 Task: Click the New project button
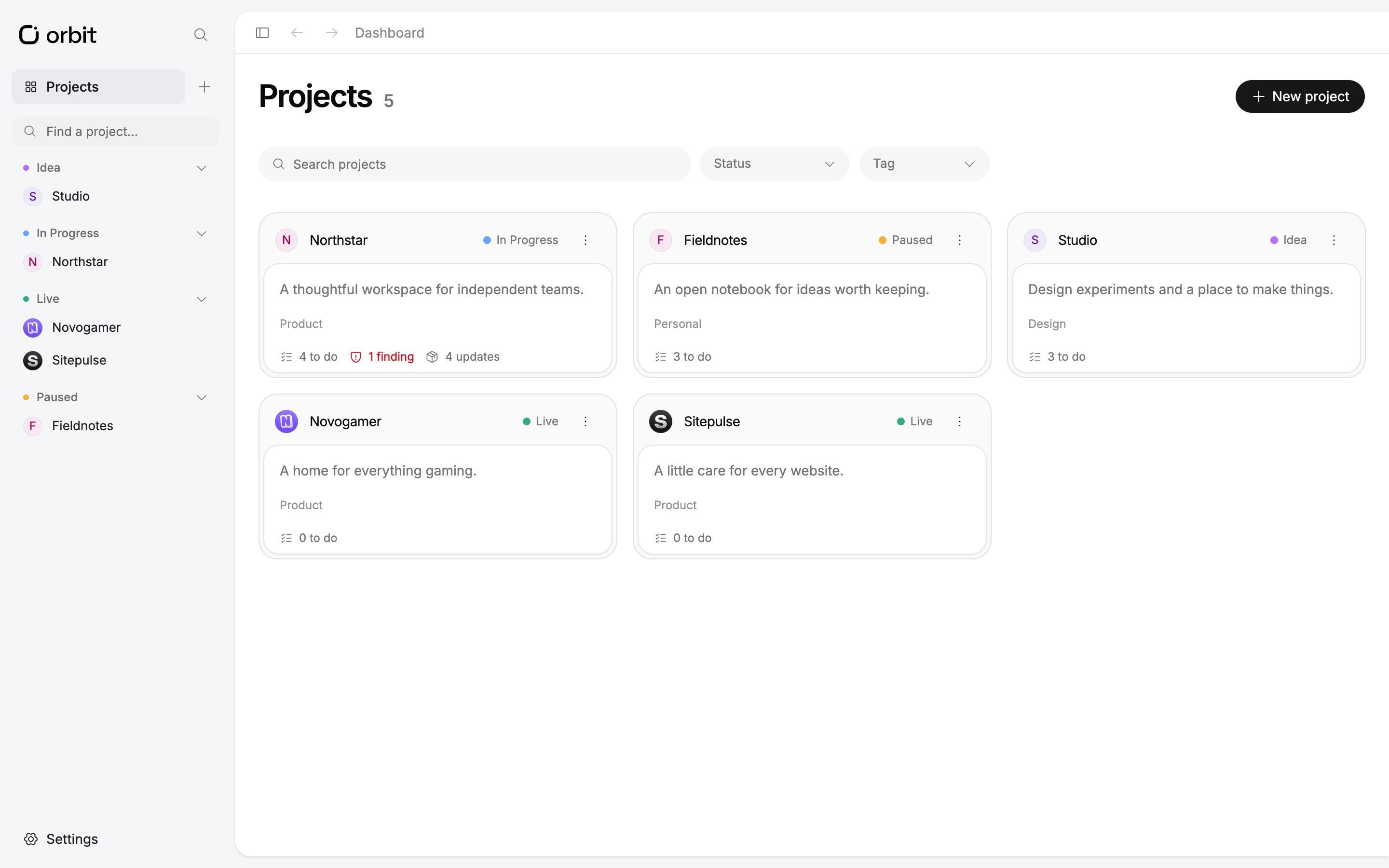click(1299, 96)
